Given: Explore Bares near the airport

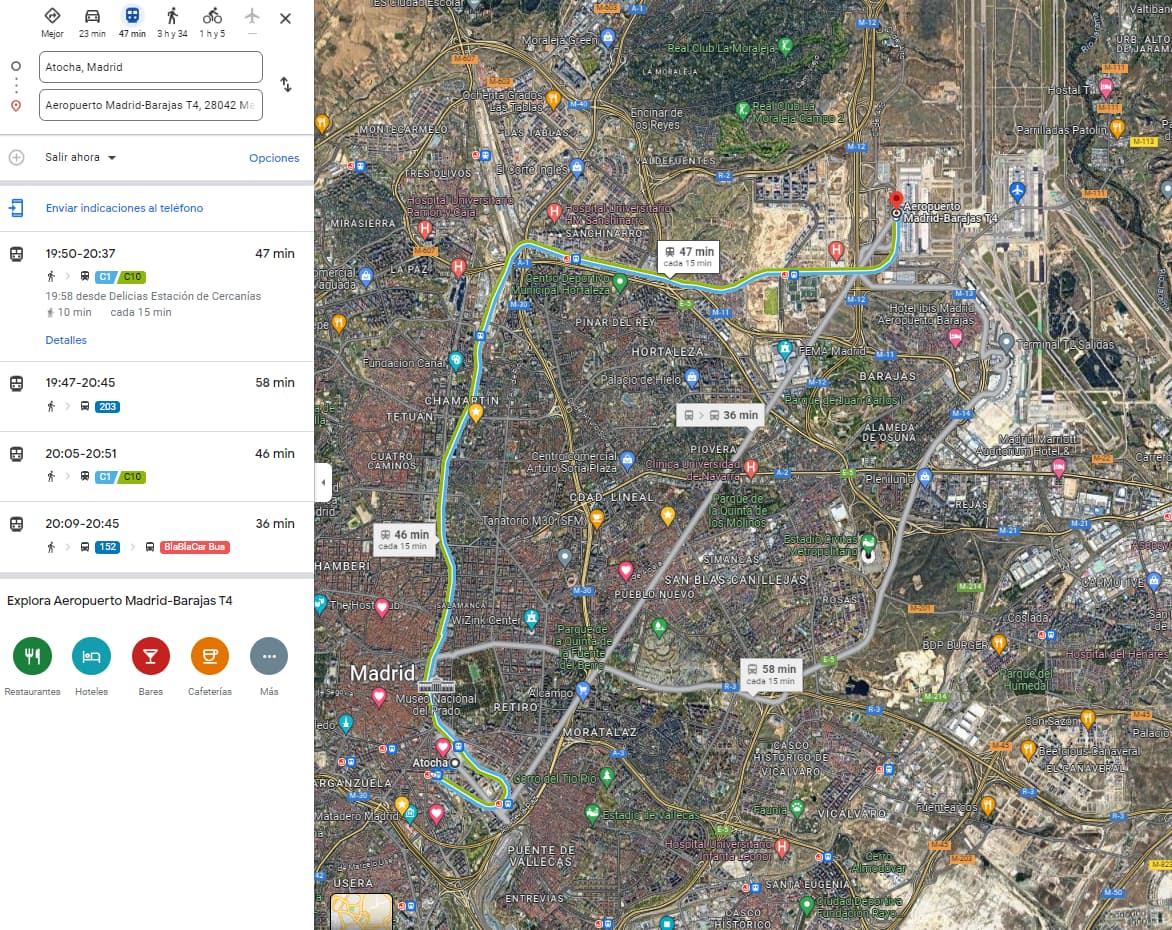Looking at the screenshot, I should tap(150, 656).
